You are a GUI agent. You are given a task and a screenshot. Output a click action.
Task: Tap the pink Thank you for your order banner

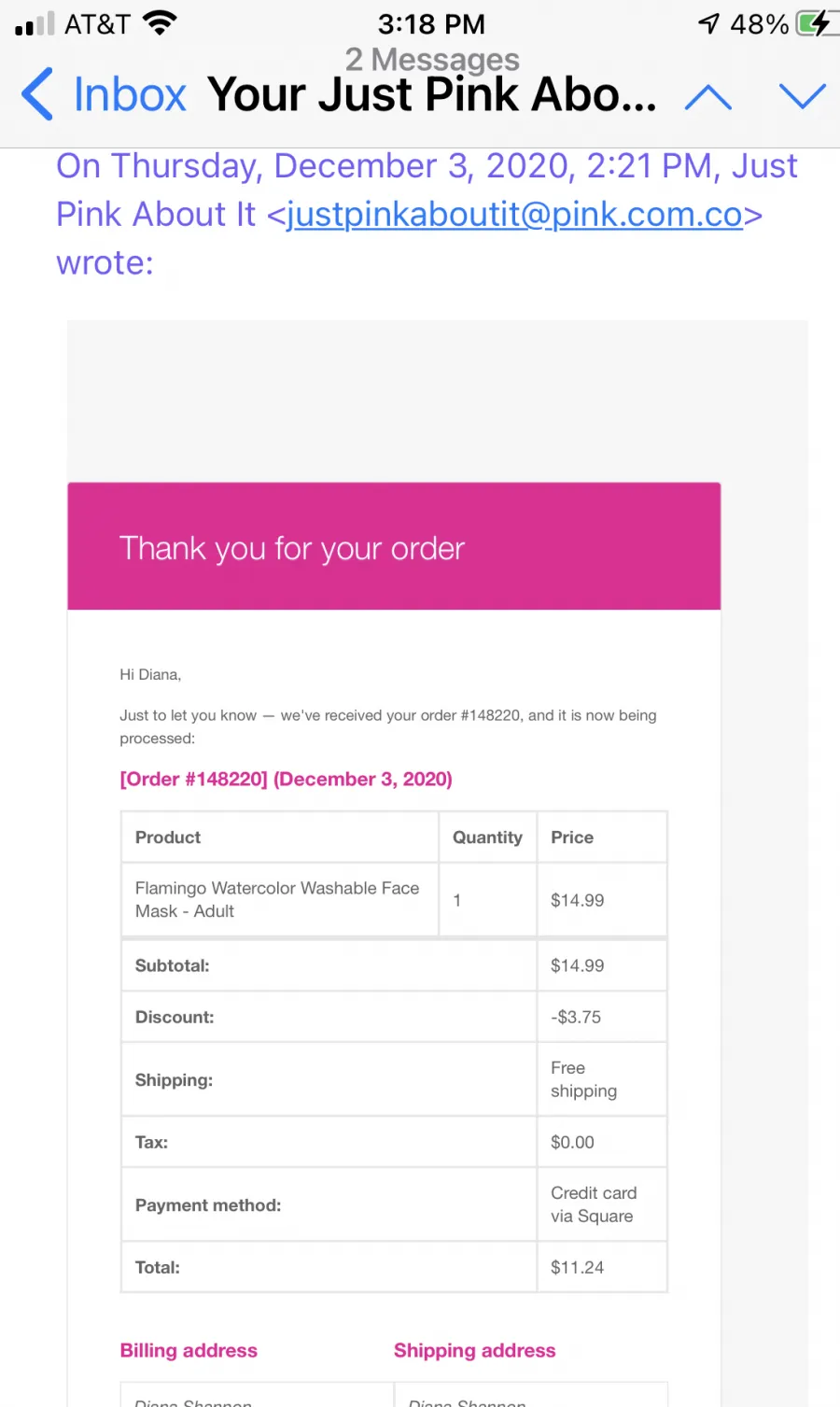click(x=394, y=546)
